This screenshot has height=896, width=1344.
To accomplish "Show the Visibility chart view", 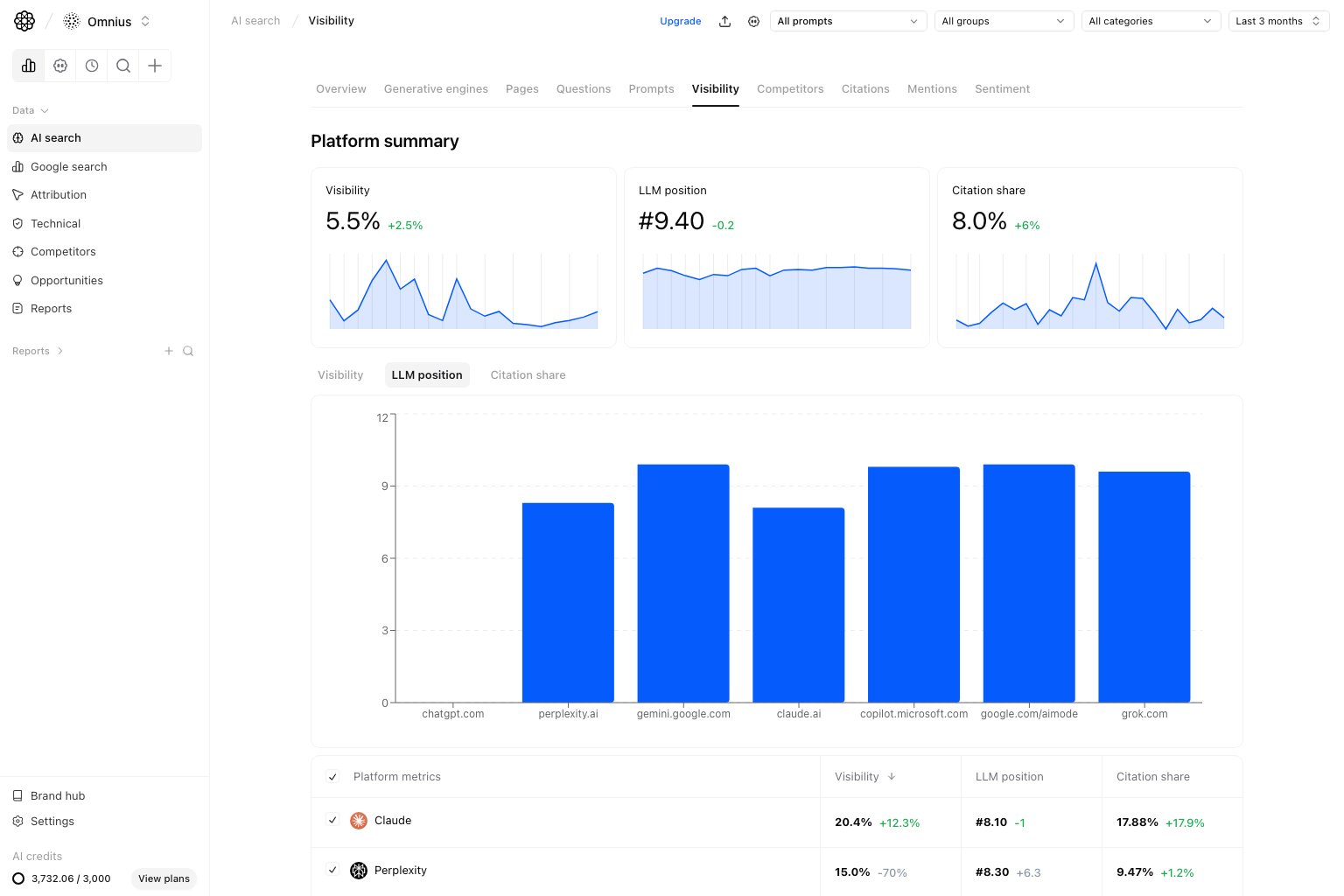I will coord(340,375).
